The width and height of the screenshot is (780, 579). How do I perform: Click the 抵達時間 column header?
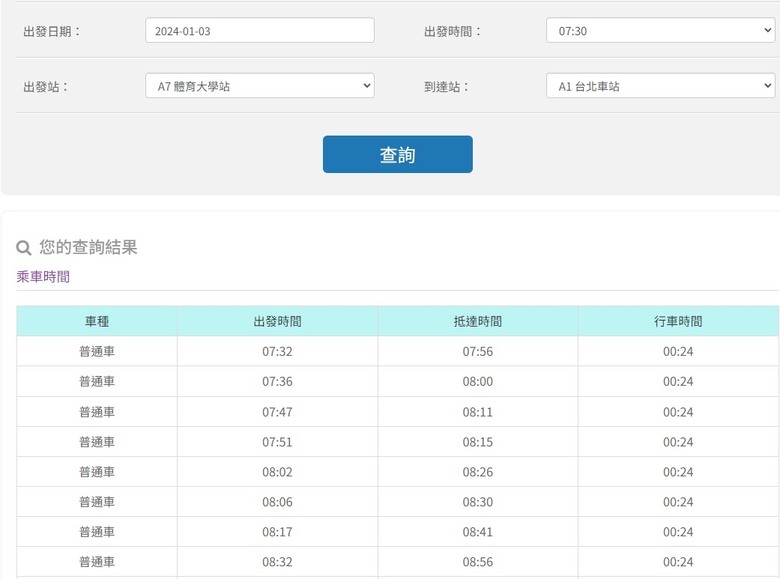(x=478, y=321)
